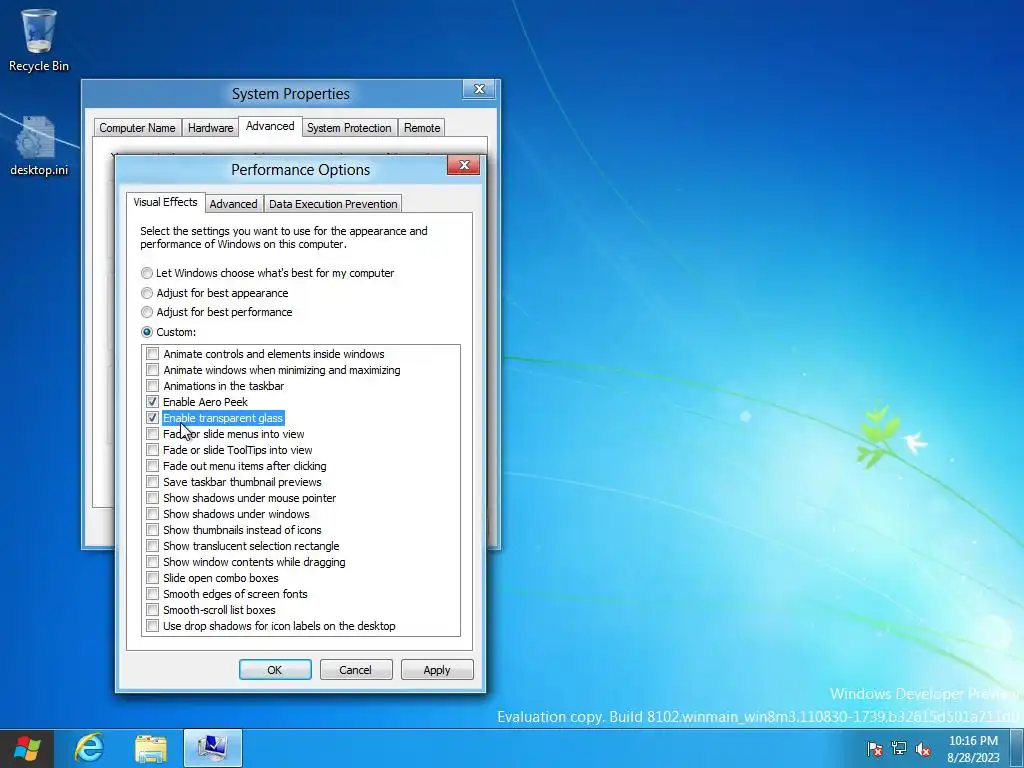The image size is (1024, 768).
Task: Click the System Properties taskbar button
Action: [213, 748]
